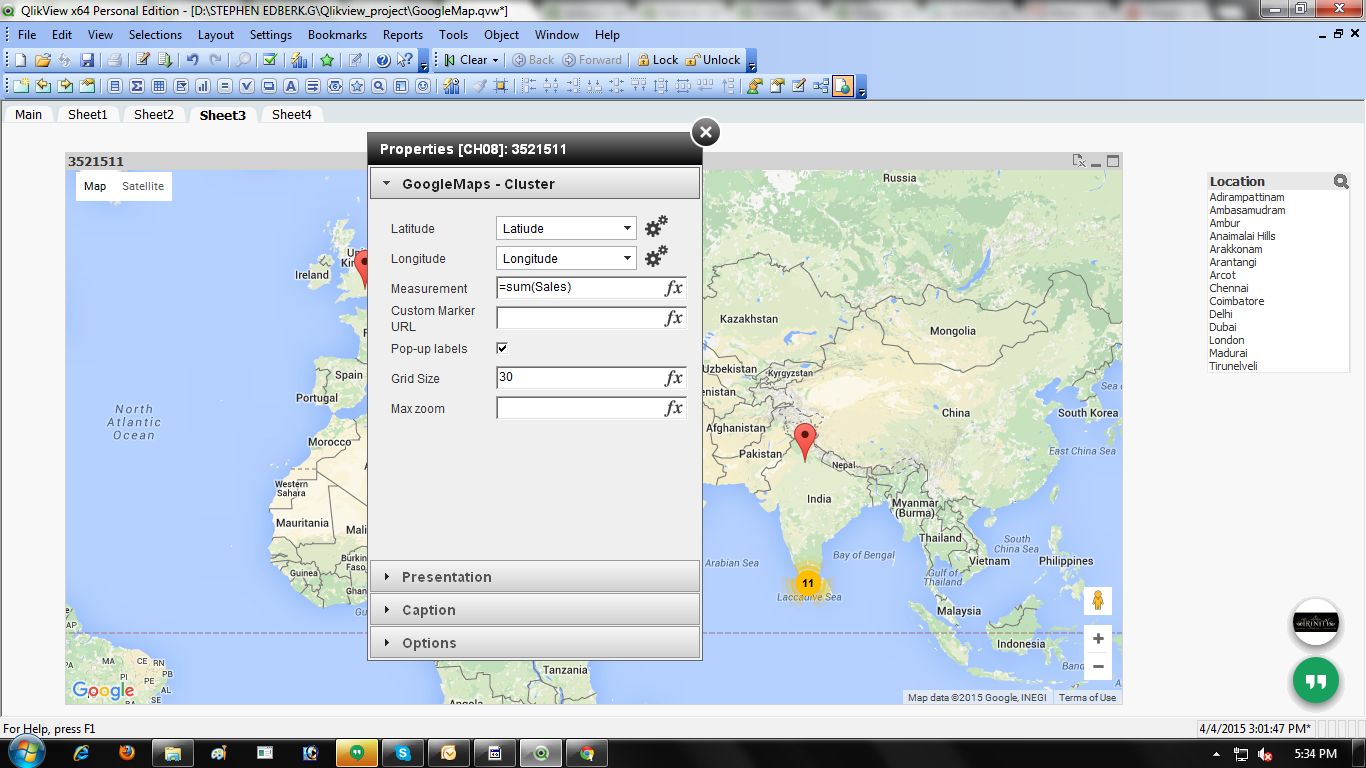Screen dimensions: 1366x768
Task: Create a Search Object with magnifier icon
Action: [x=379, y=86]
